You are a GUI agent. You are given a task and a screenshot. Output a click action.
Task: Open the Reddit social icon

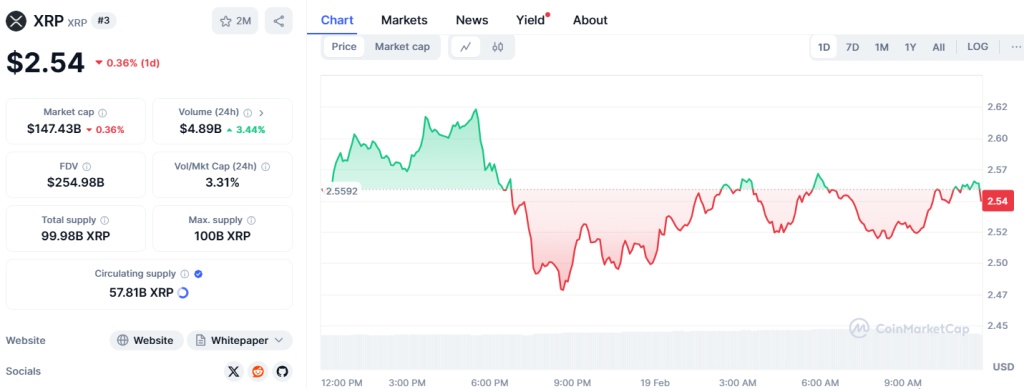258,371
